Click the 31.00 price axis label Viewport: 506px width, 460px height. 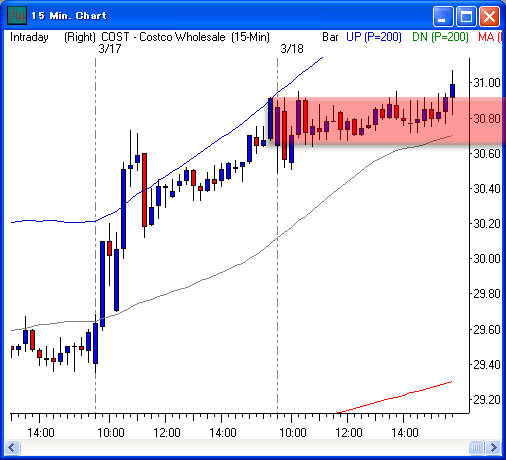point(487,82)
